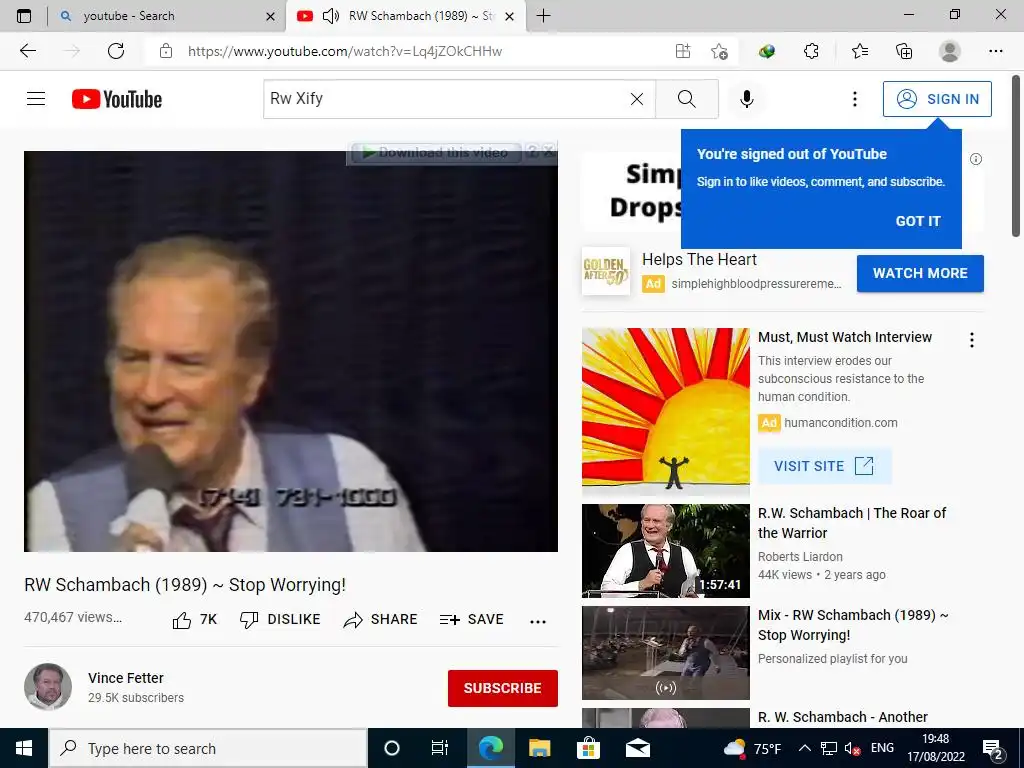Open Microsoft Store from taskbar
Screen dimensions: 1024x768
[x=588, y=748]
